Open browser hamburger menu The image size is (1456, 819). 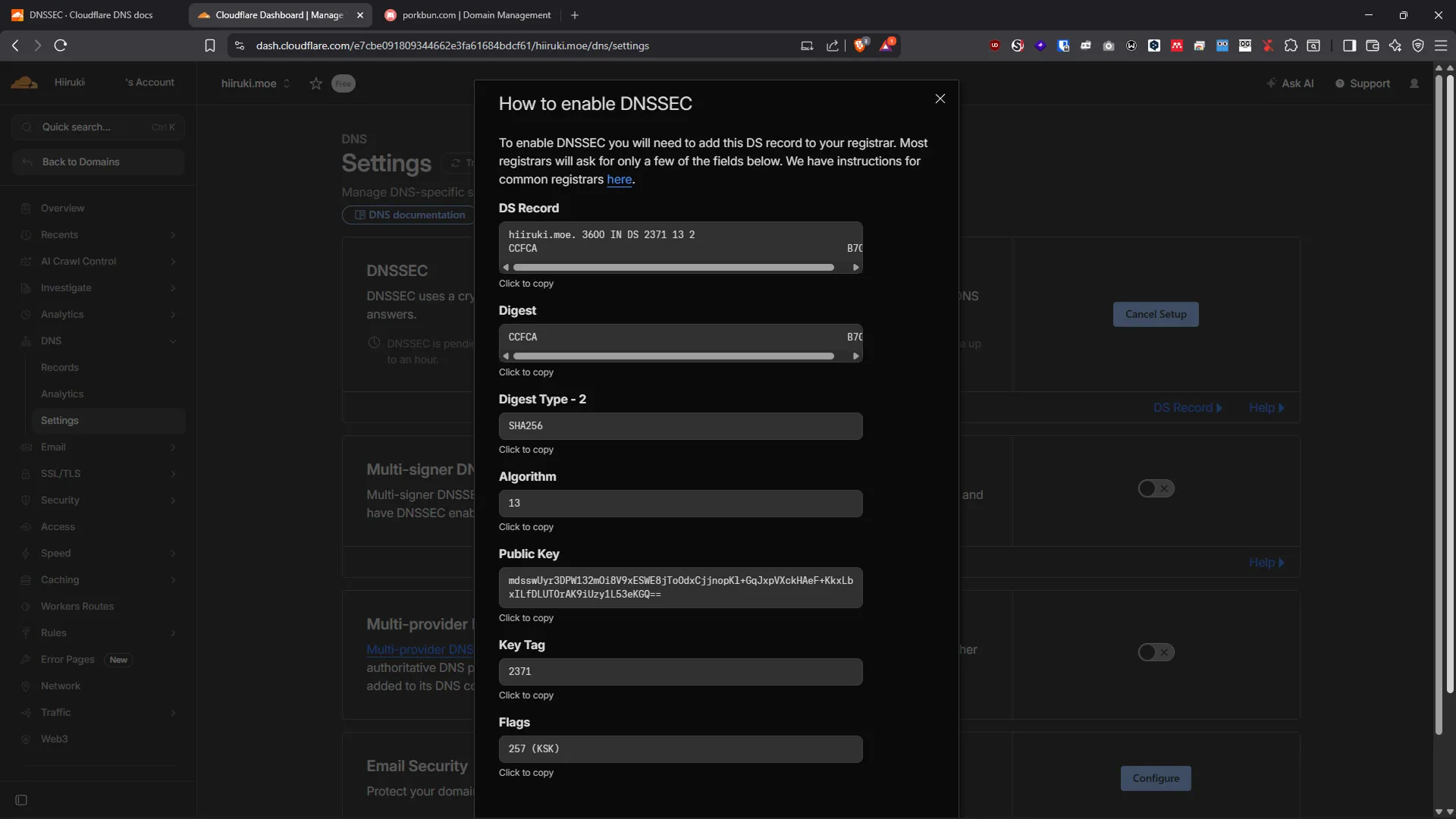pos(1441,45)
